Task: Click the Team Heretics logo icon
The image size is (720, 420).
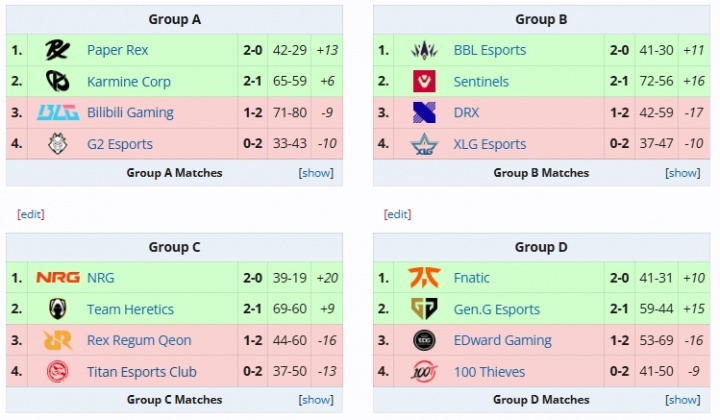Action: click(x=57, y=309)
